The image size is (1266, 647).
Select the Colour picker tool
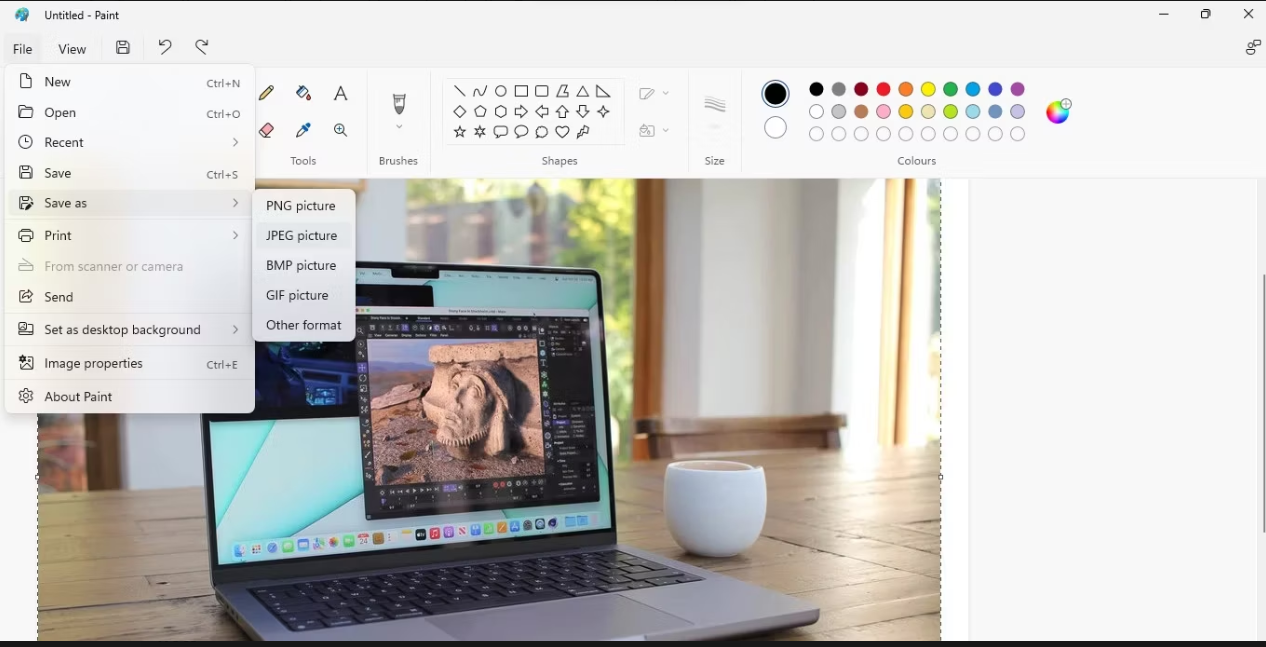pyautogui.click(x=303, y=130)
